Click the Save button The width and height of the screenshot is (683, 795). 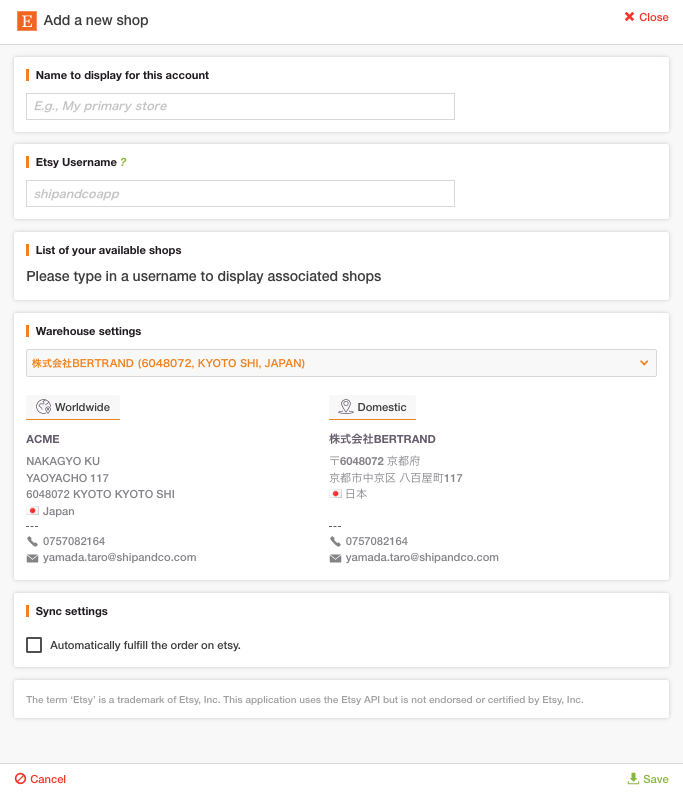tap(648, 779)
